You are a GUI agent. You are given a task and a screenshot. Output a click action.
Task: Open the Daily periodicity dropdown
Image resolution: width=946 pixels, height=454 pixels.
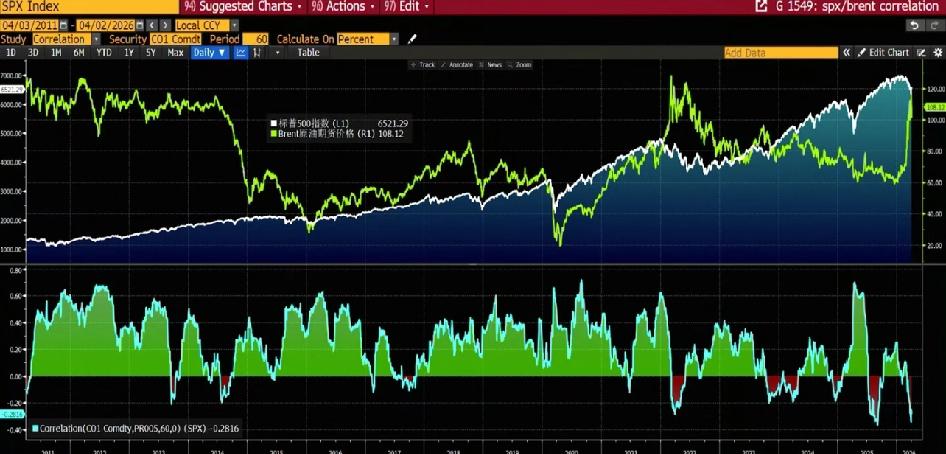[210, 52]
